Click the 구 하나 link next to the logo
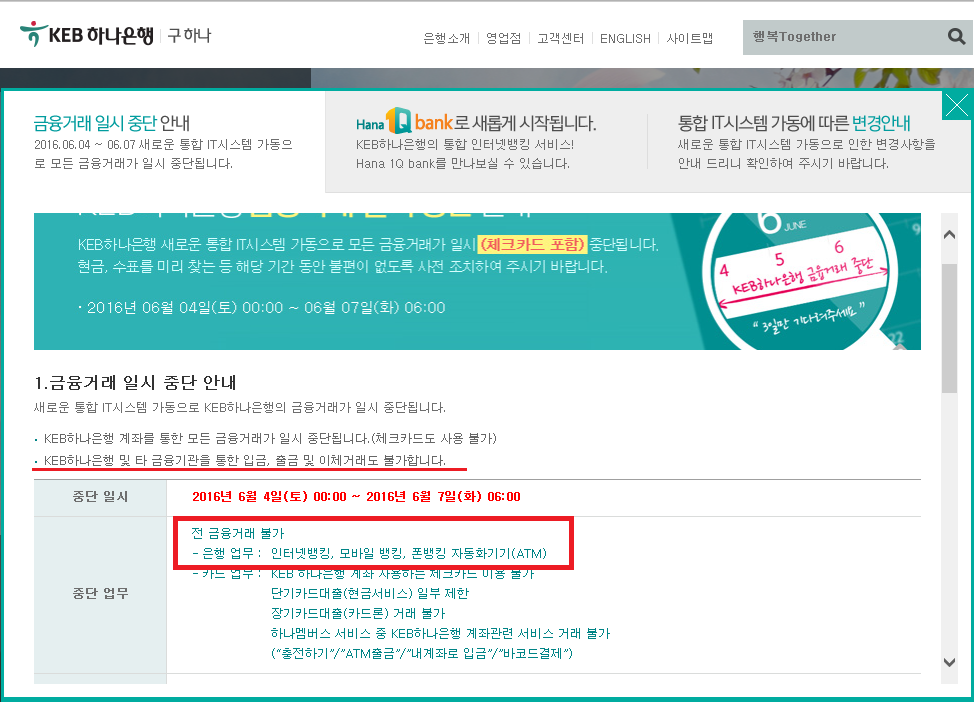The image size is (974, 702). [189, 35]
